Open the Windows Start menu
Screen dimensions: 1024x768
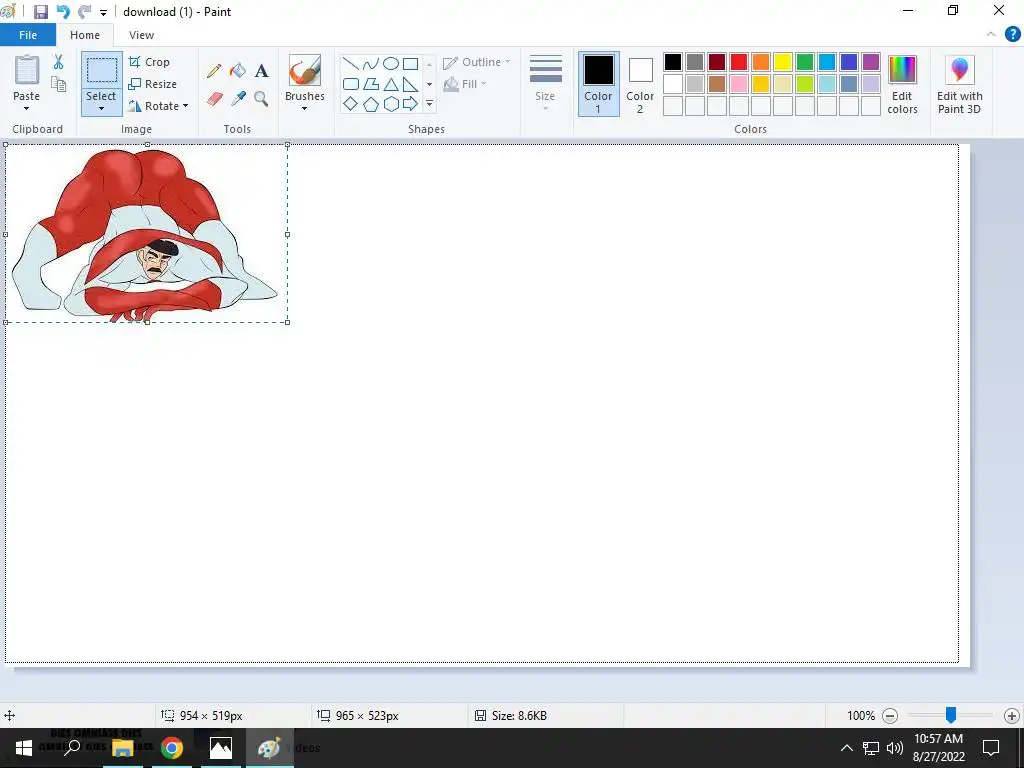pyautogui.click(x=24, y=748)
